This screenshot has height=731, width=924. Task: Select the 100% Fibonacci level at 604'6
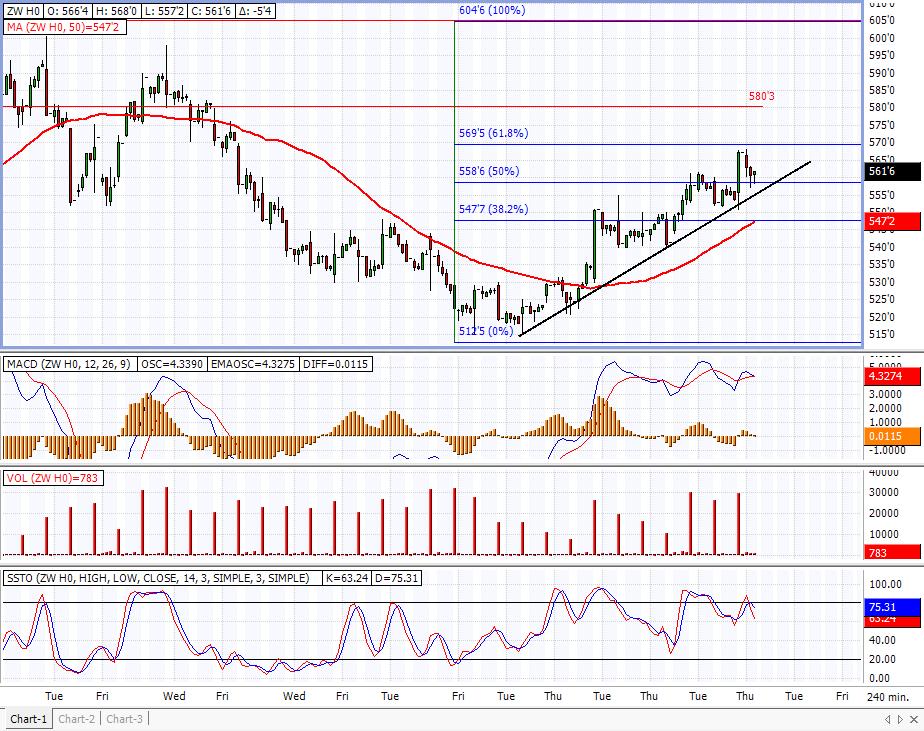pyautogui.click(x=491, y=10)
